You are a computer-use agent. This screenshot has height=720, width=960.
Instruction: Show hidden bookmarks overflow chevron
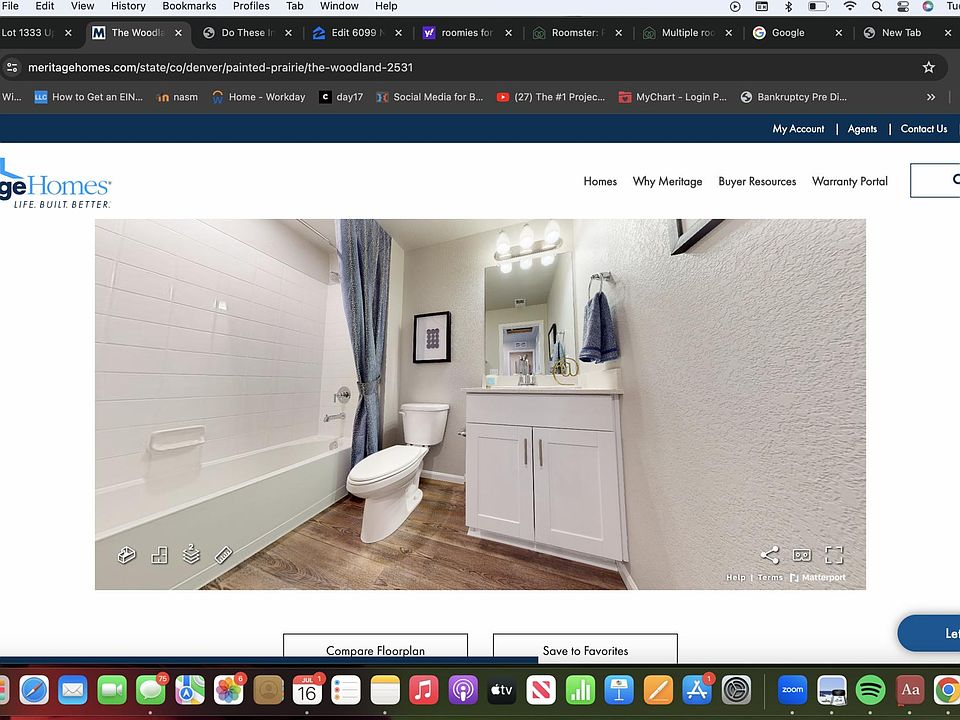[931, 97]
